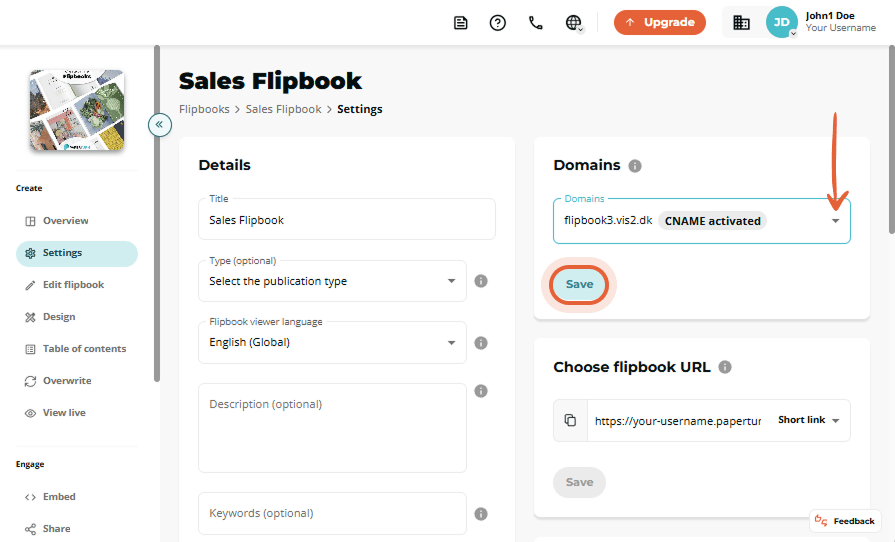Click the Title input field
This screenshot has height=542, width=895.
click(347, 219)
